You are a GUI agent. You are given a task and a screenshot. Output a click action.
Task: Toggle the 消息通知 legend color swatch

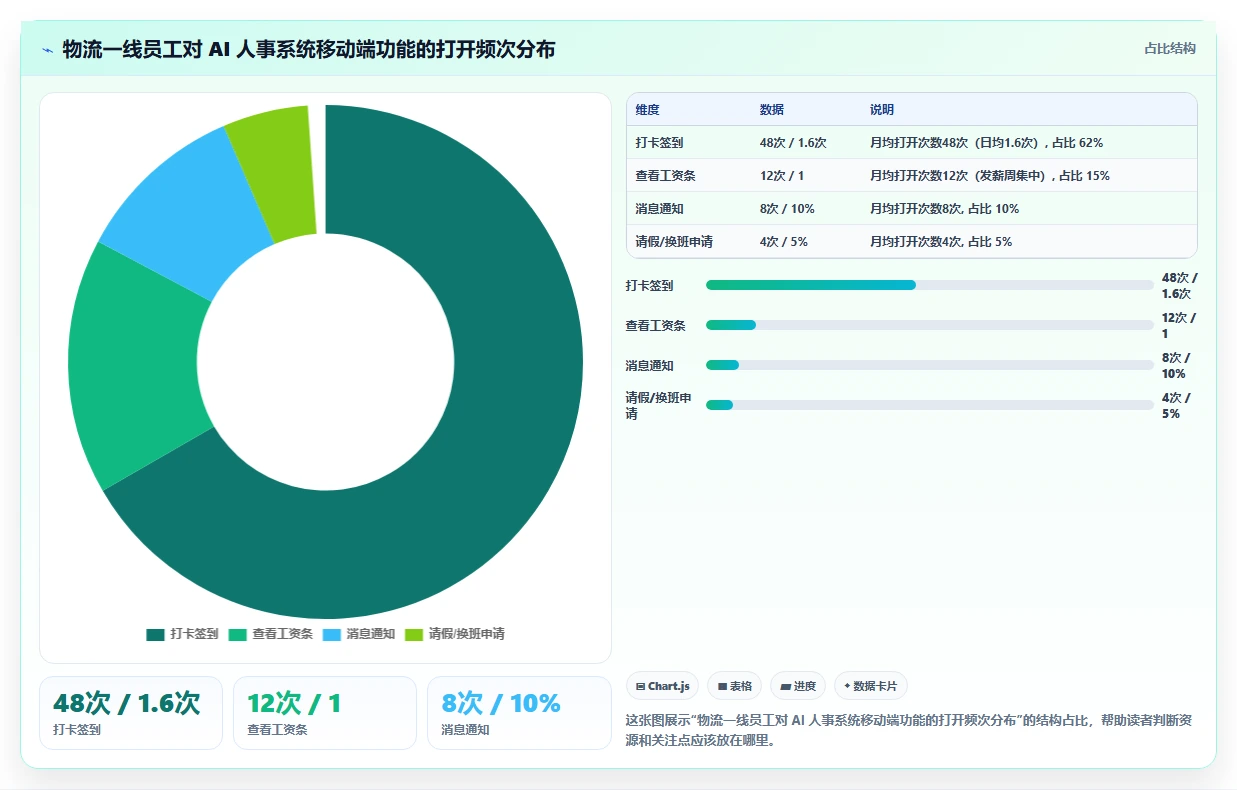331,634
